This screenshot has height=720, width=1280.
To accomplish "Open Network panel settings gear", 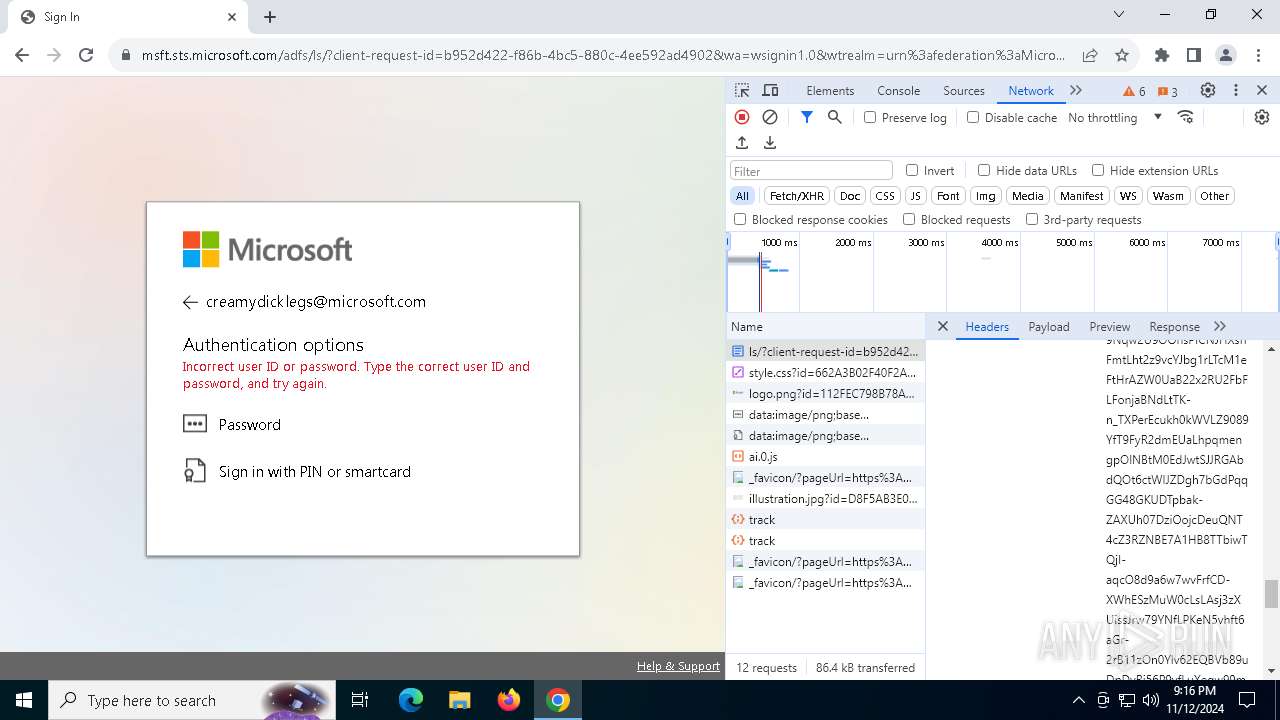I will [1262, 117].
